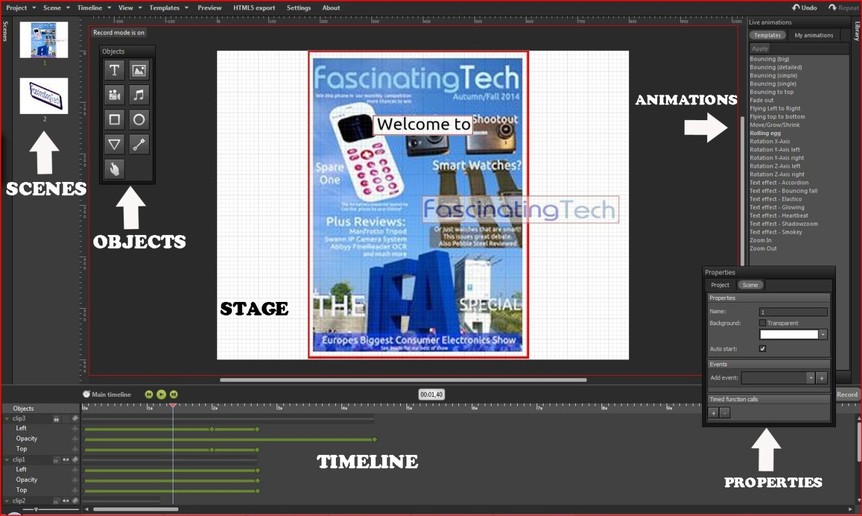The width and height of the screenshot is (862, 516).
Task: Open the Project menu dropdown
Action: tap(21, 8)
